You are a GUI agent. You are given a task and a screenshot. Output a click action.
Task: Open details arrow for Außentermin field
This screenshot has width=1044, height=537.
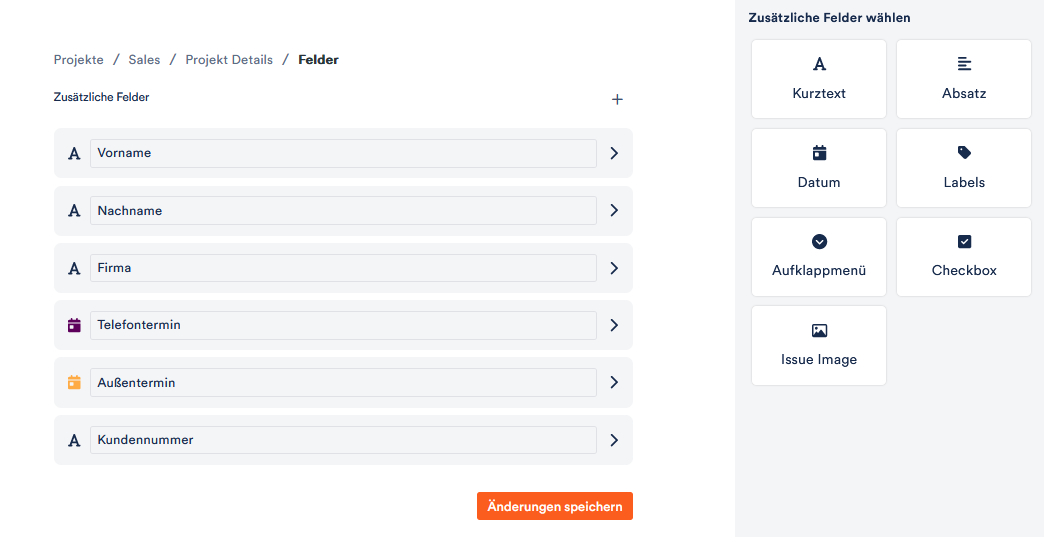(x=614, y=383)
